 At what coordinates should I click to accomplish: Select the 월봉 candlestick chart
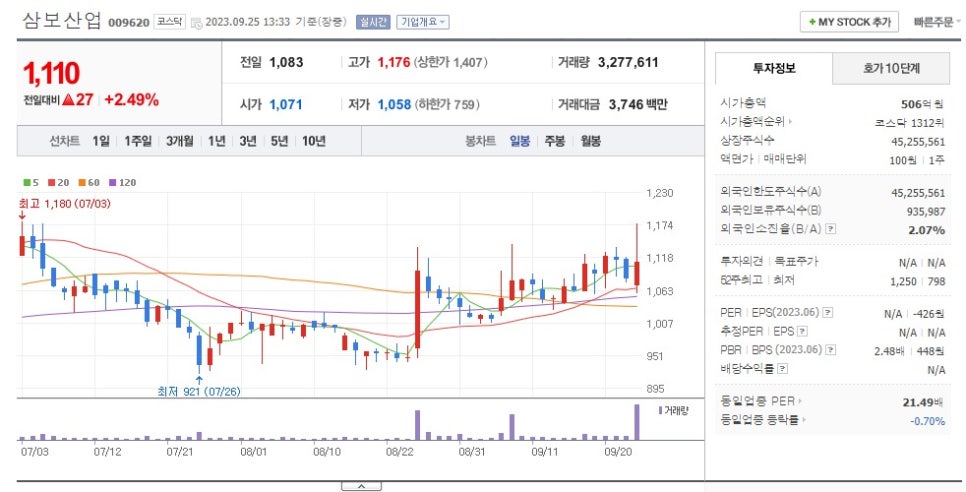(590, 141)
